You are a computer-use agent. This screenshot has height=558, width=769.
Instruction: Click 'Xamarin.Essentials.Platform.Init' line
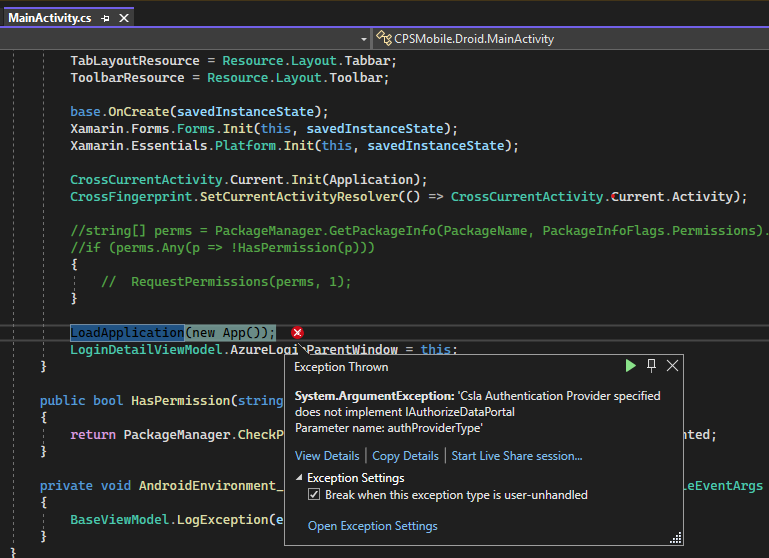point(294,145)
